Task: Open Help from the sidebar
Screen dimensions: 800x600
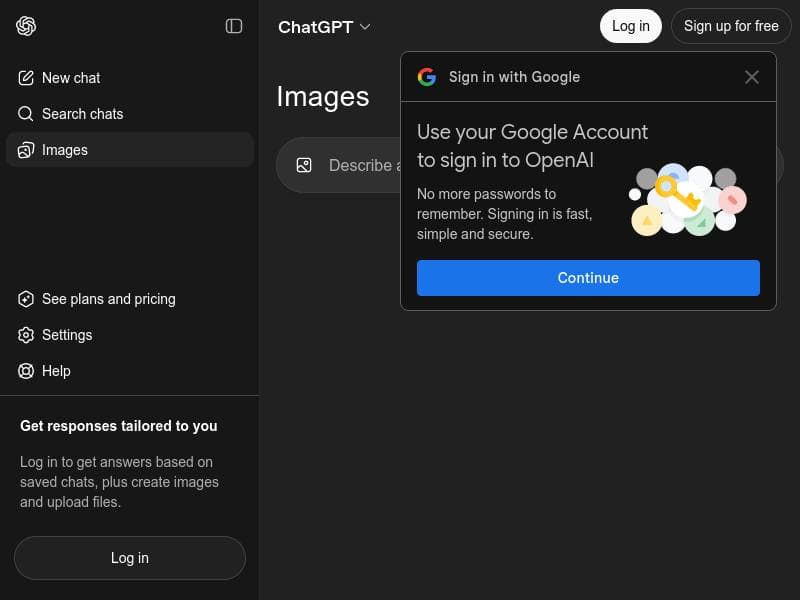Action: tap(130, 371)
